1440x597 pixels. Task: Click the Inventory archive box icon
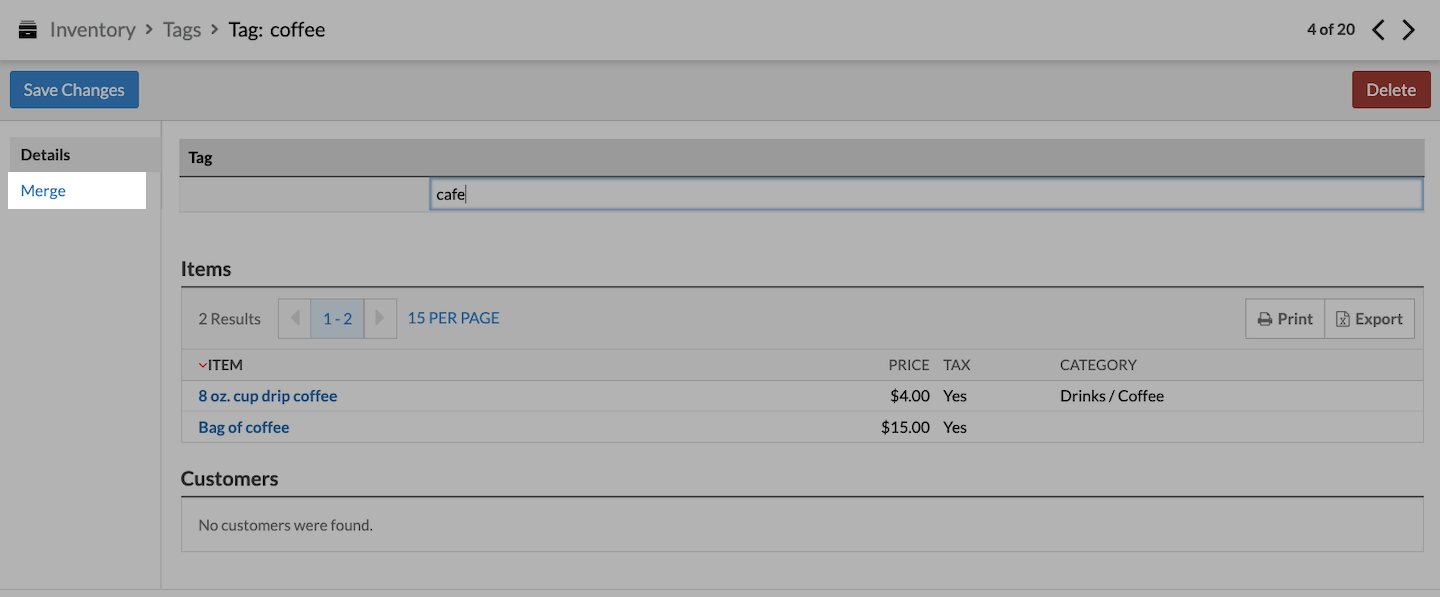[28, 29]
